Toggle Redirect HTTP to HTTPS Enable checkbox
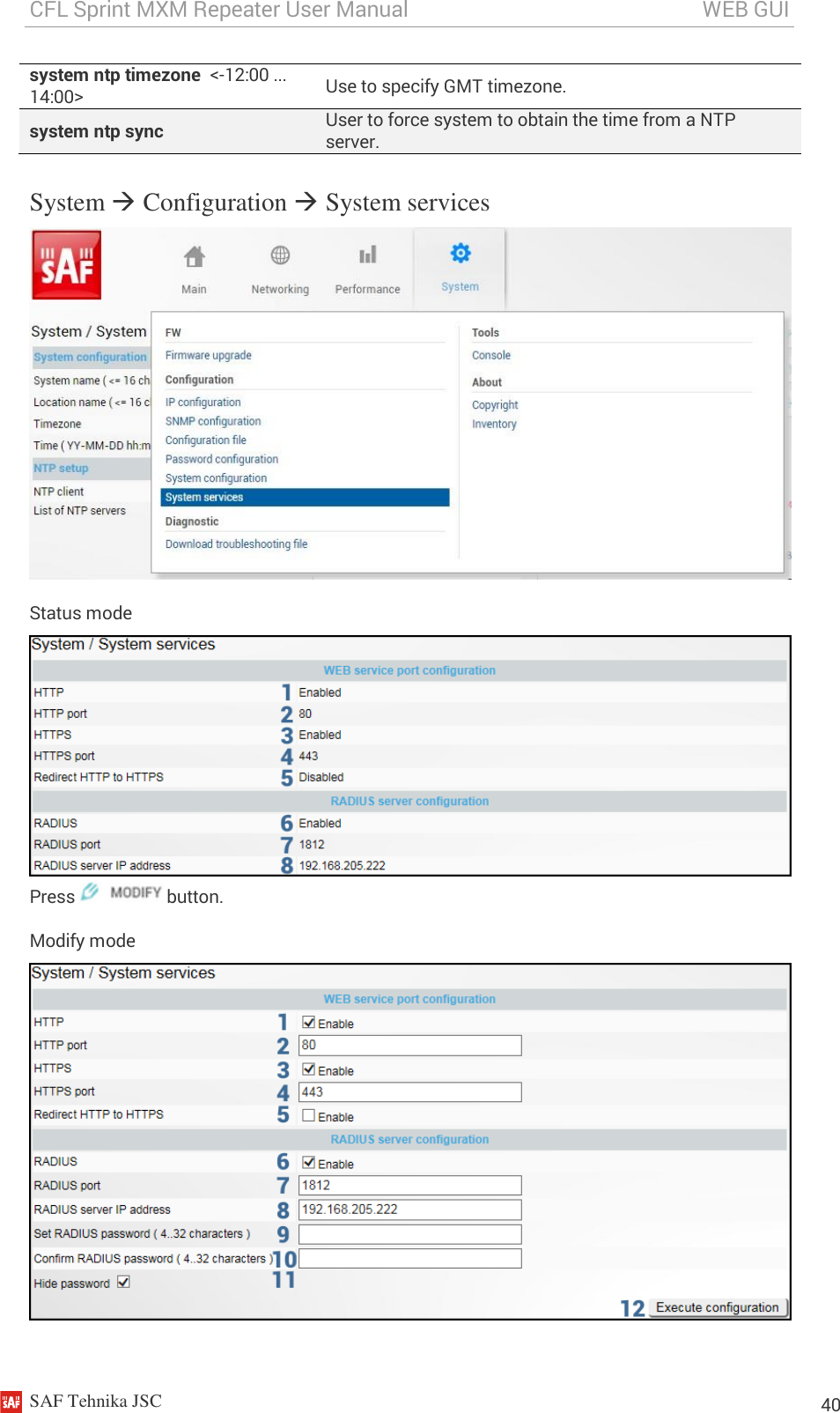Image resolution: width=840 pixels, height=1413 pixels. click(308, 1115)
